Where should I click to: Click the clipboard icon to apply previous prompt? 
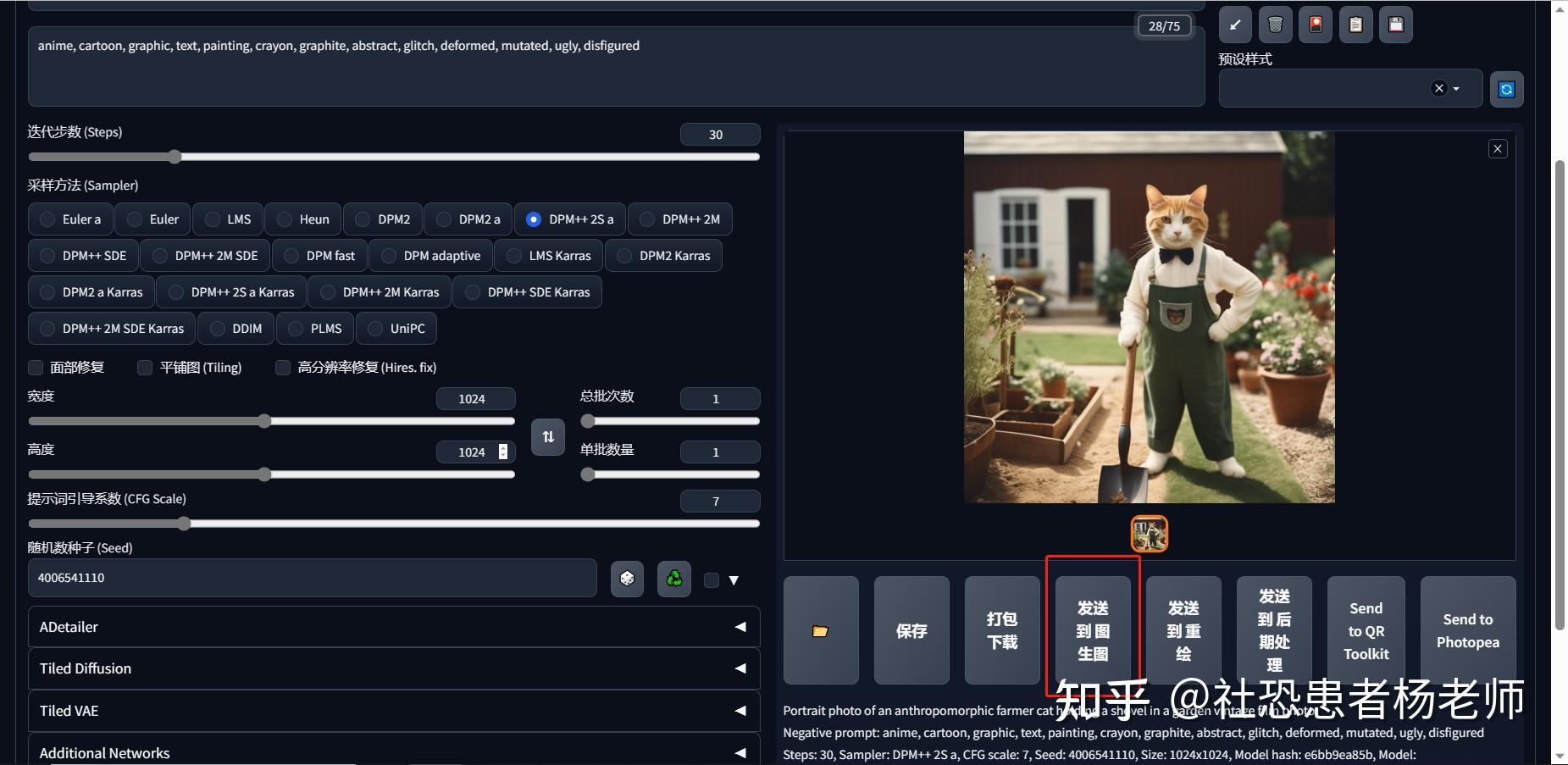tap(1355, 25)
